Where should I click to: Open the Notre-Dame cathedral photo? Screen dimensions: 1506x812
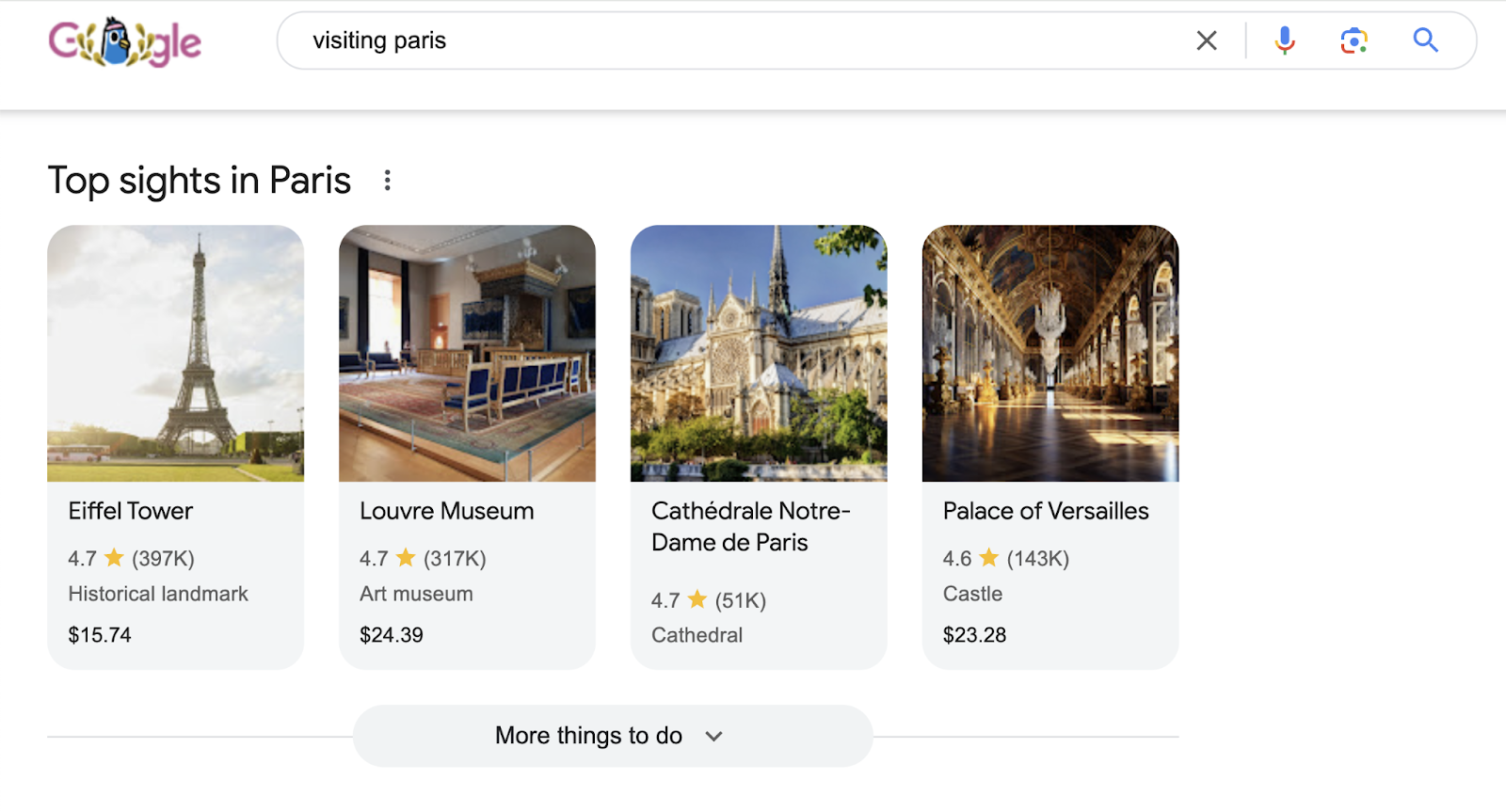point(759,353)
